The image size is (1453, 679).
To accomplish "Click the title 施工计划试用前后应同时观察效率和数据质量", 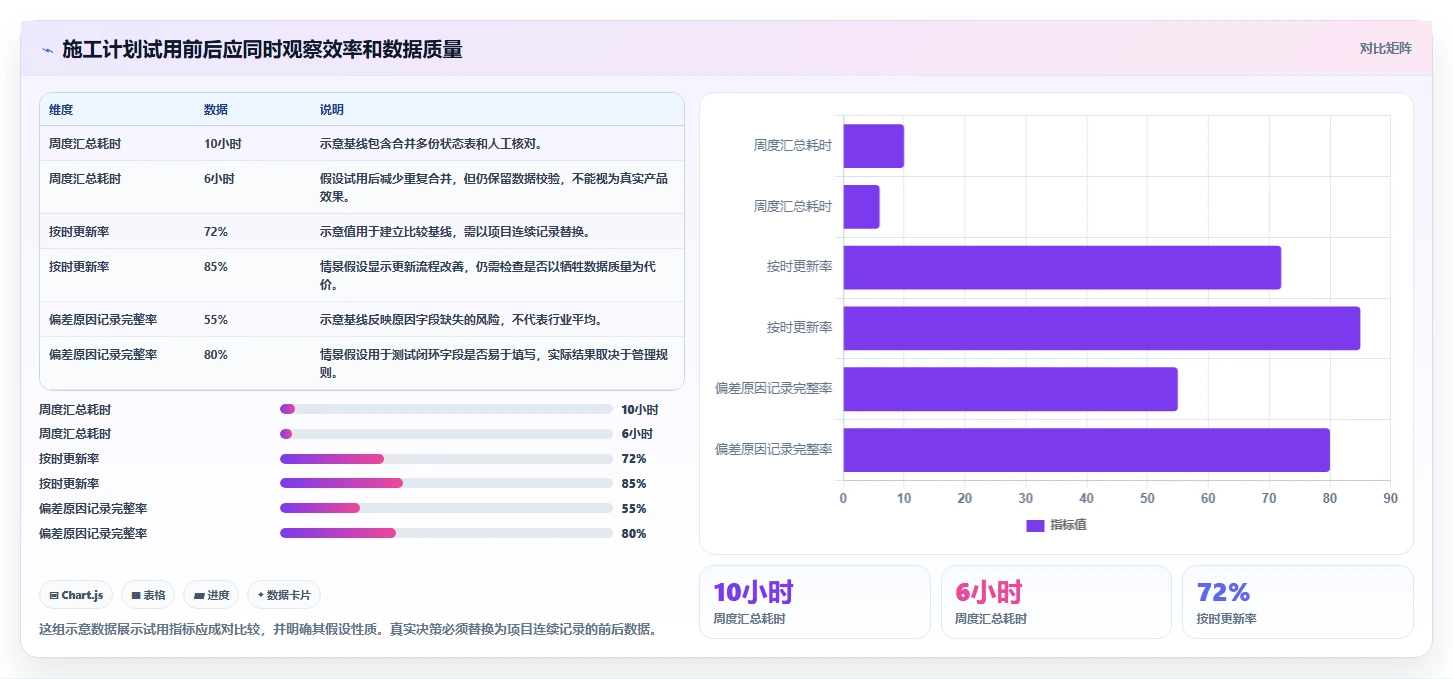I will coord(262,50).
